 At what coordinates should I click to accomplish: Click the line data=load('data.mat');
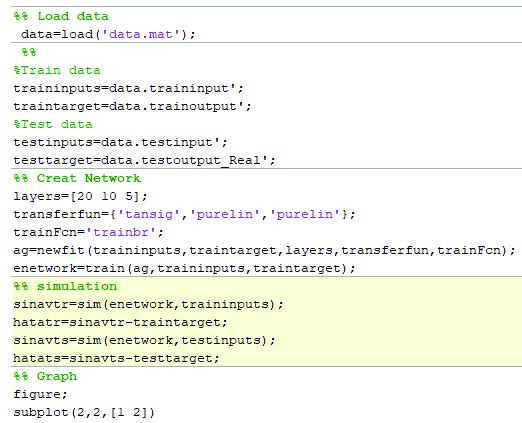tap(108, 34)
